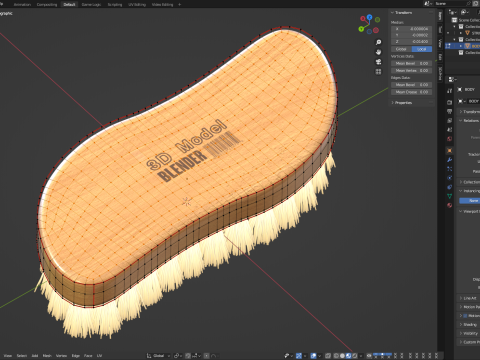Screen dimensions: 480x360
Task: Add a new workspace with plus button
Action: point(180,4)
